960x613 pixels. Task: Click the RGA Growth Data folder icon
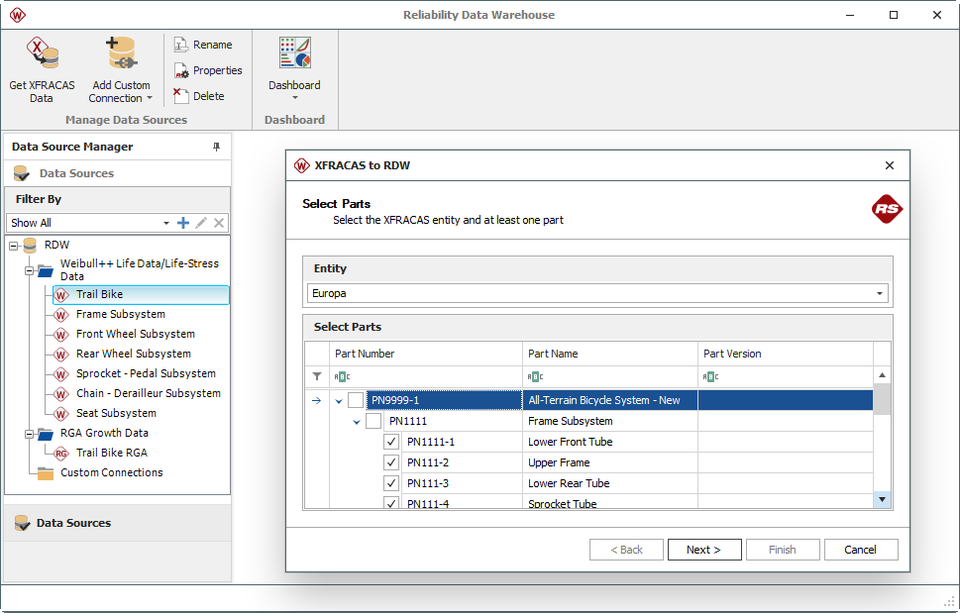coord(45,434)
